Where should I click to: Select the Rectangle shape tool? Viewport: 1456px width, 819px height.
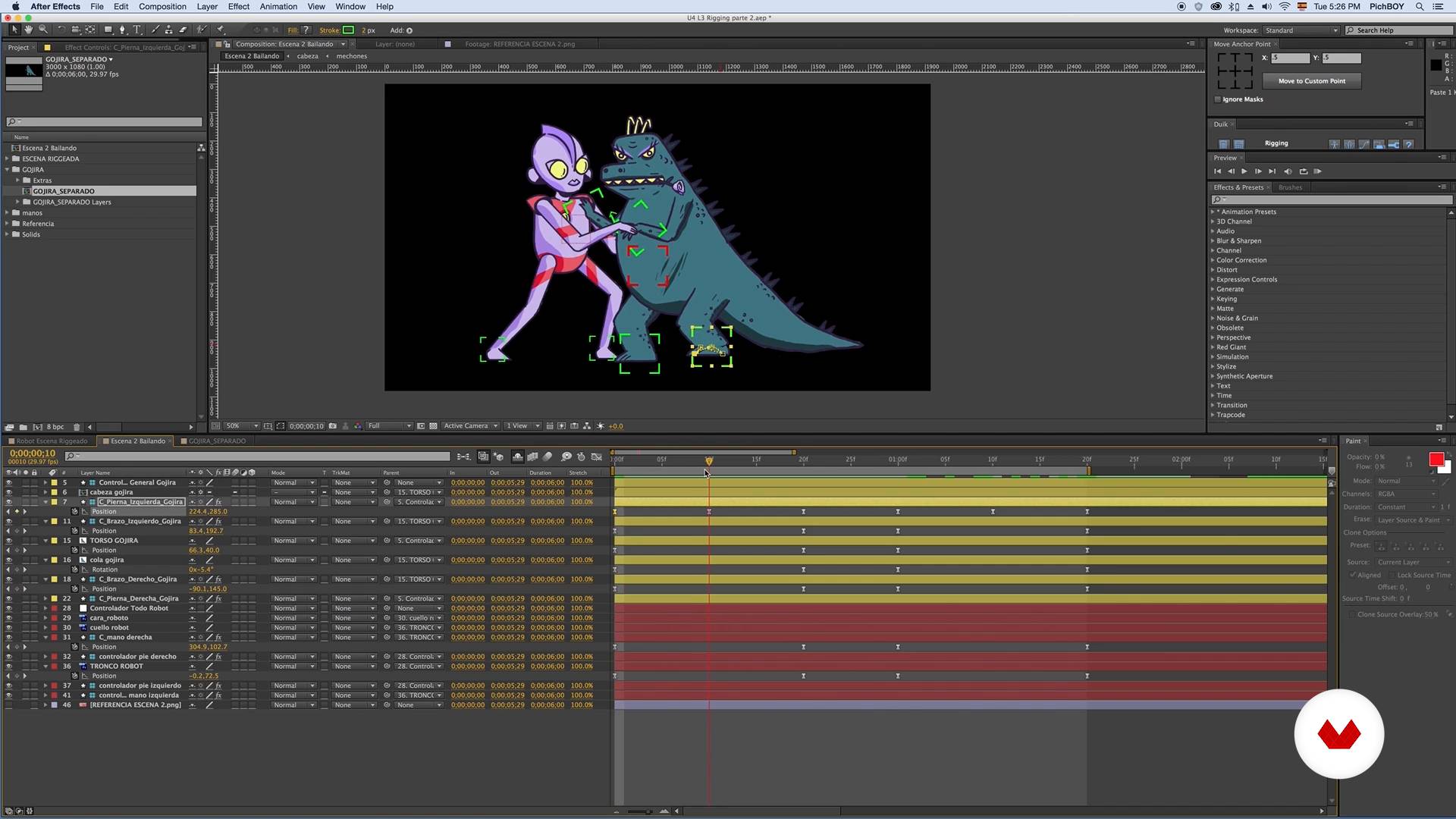point(108,30)
